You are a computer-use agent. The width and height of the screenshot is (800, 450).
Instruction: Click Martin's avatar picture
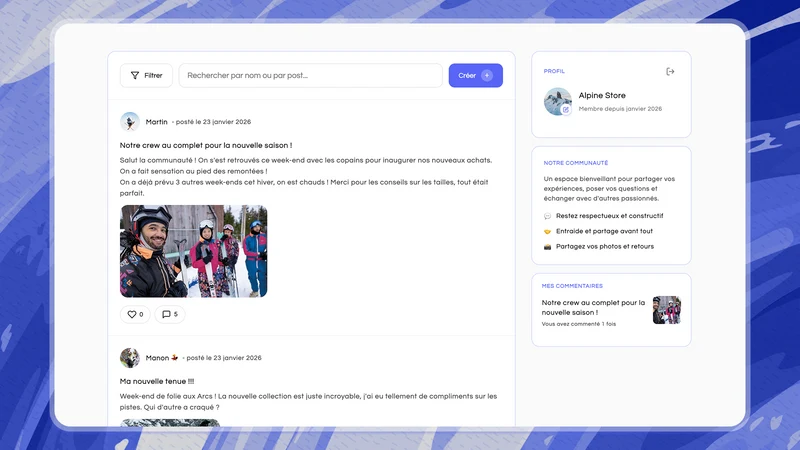[130, 122]
